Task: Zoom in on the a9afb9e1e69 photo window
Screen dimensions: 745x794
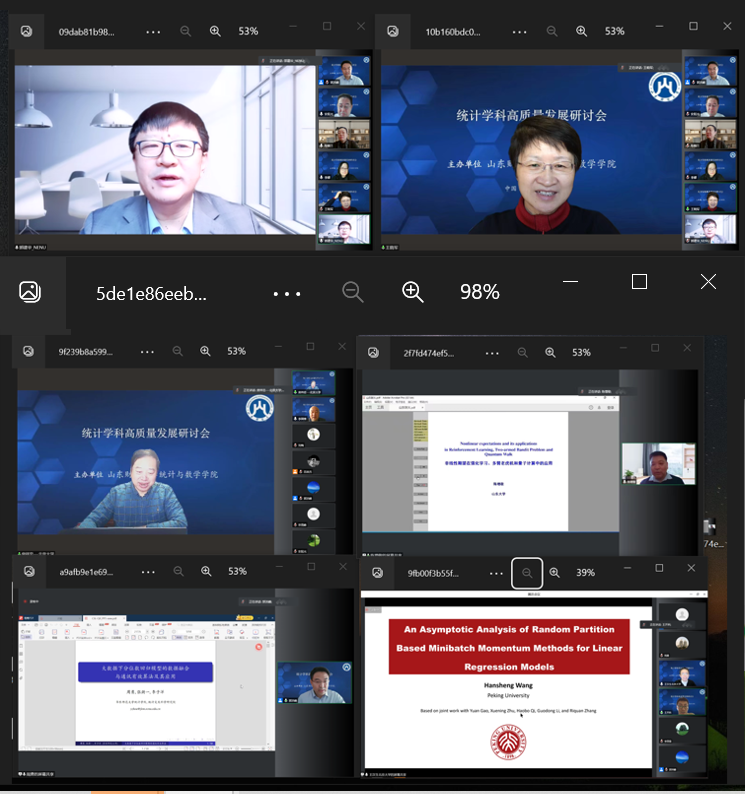Action: [x=205, y=572]
